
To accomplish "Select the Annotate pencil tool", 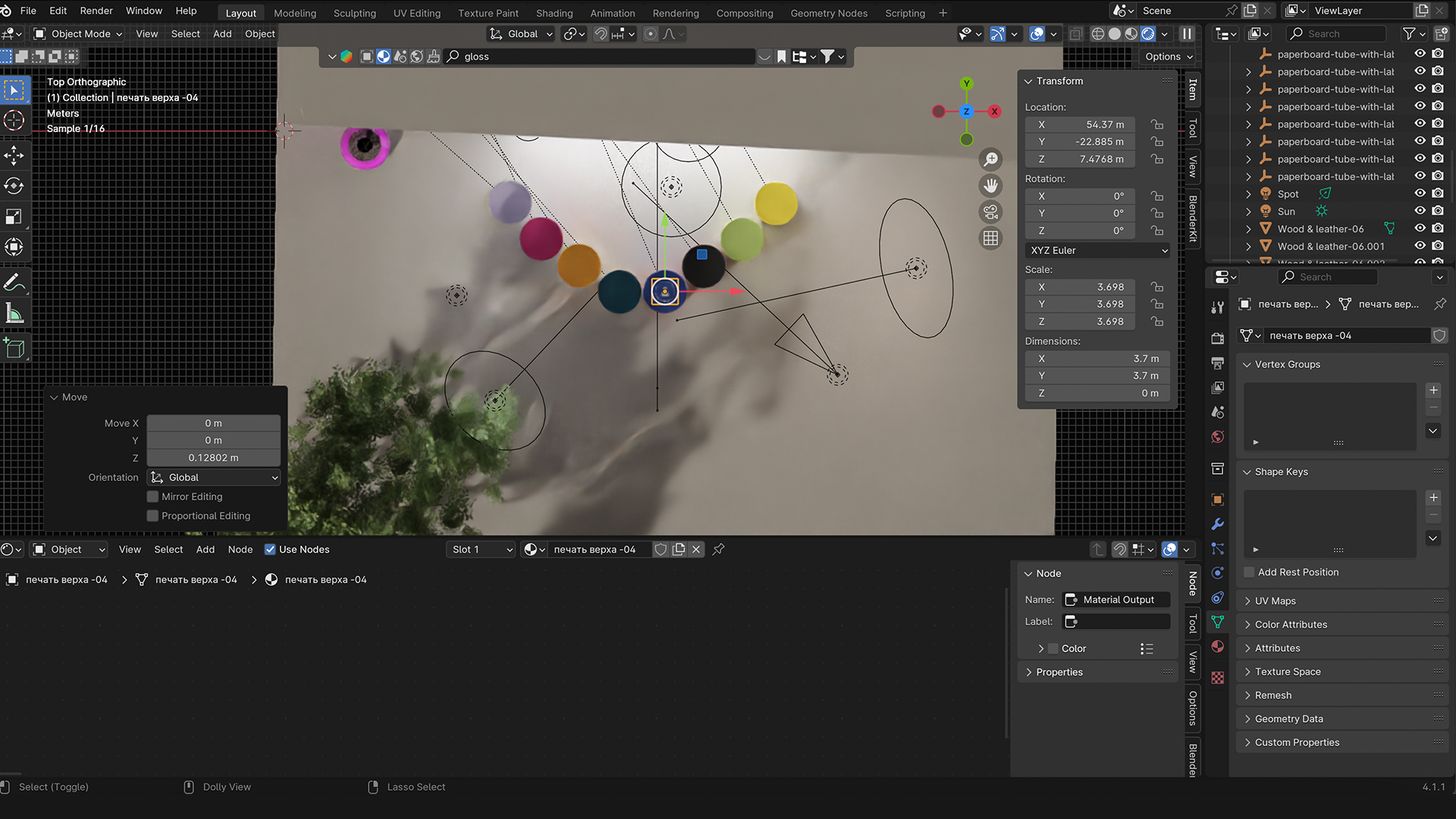I will point(14,282).
